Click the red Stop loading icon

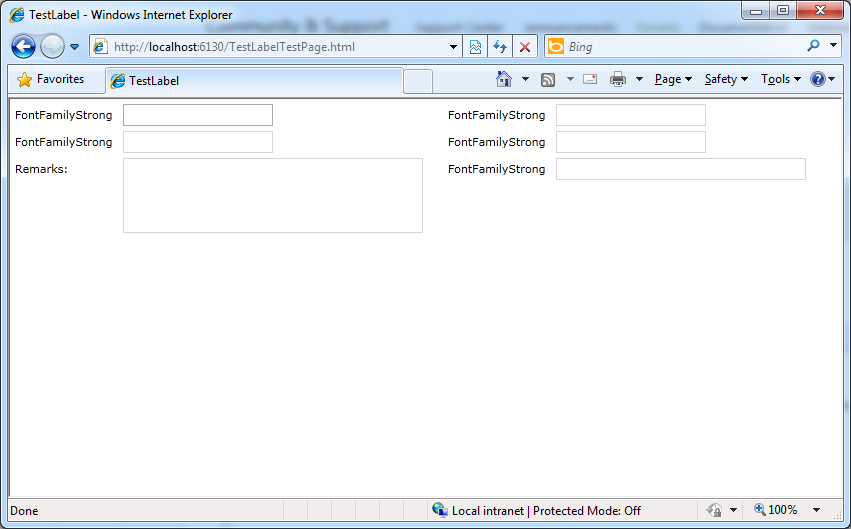(x=525, y=47)
